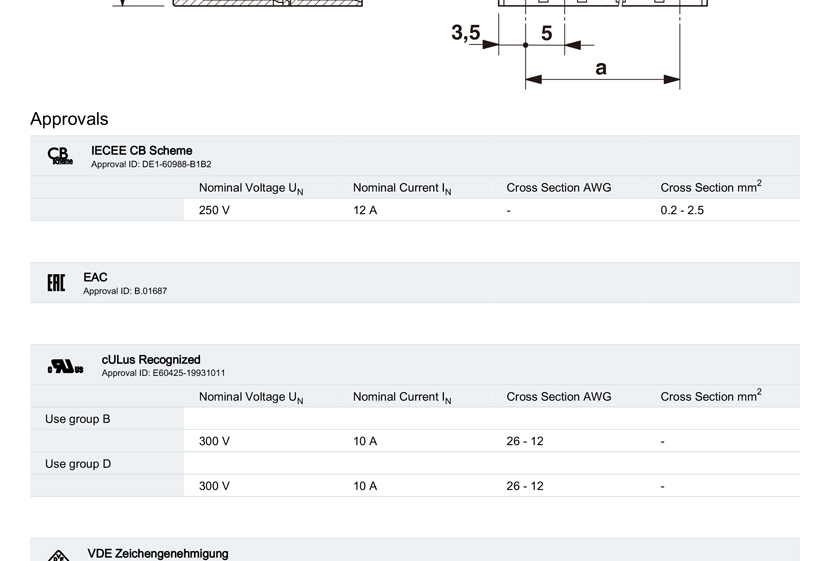Click the cULus Recognized heading
Screen dimensions: 830x561
151,359
